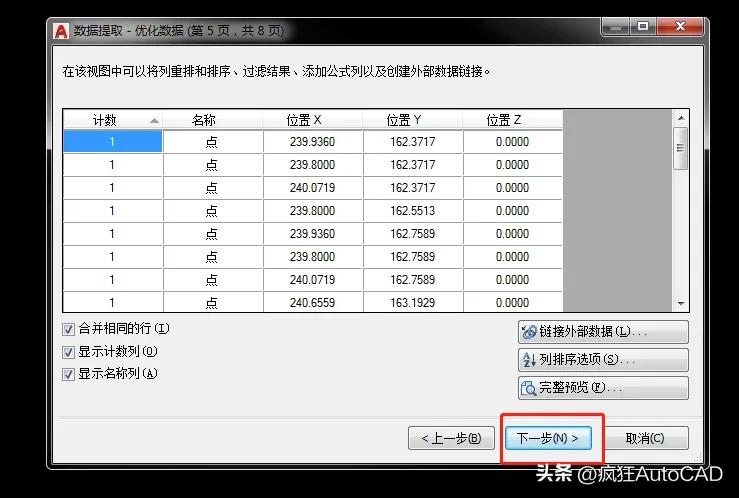Maximize the 数据提取 dialog window
The image size is (739, 498).
[x=643, y=26]
